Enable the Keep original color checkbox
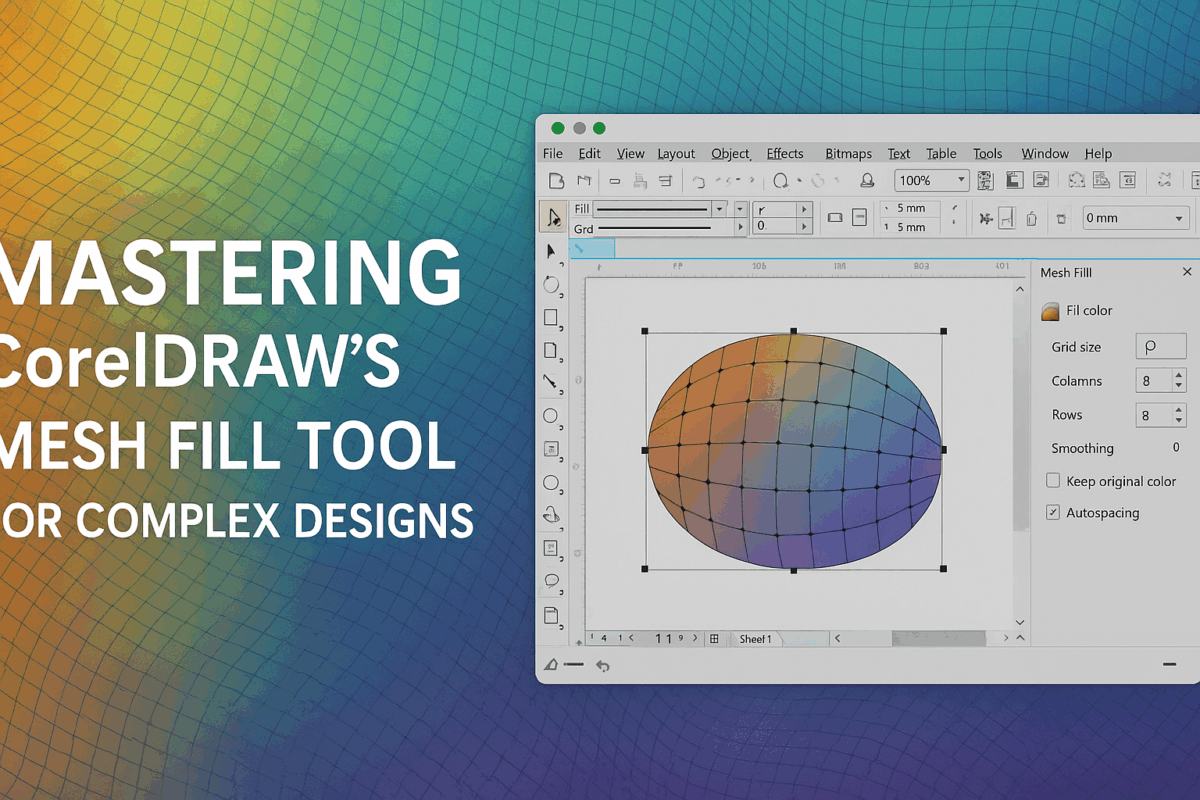 tap(1052, 480)
